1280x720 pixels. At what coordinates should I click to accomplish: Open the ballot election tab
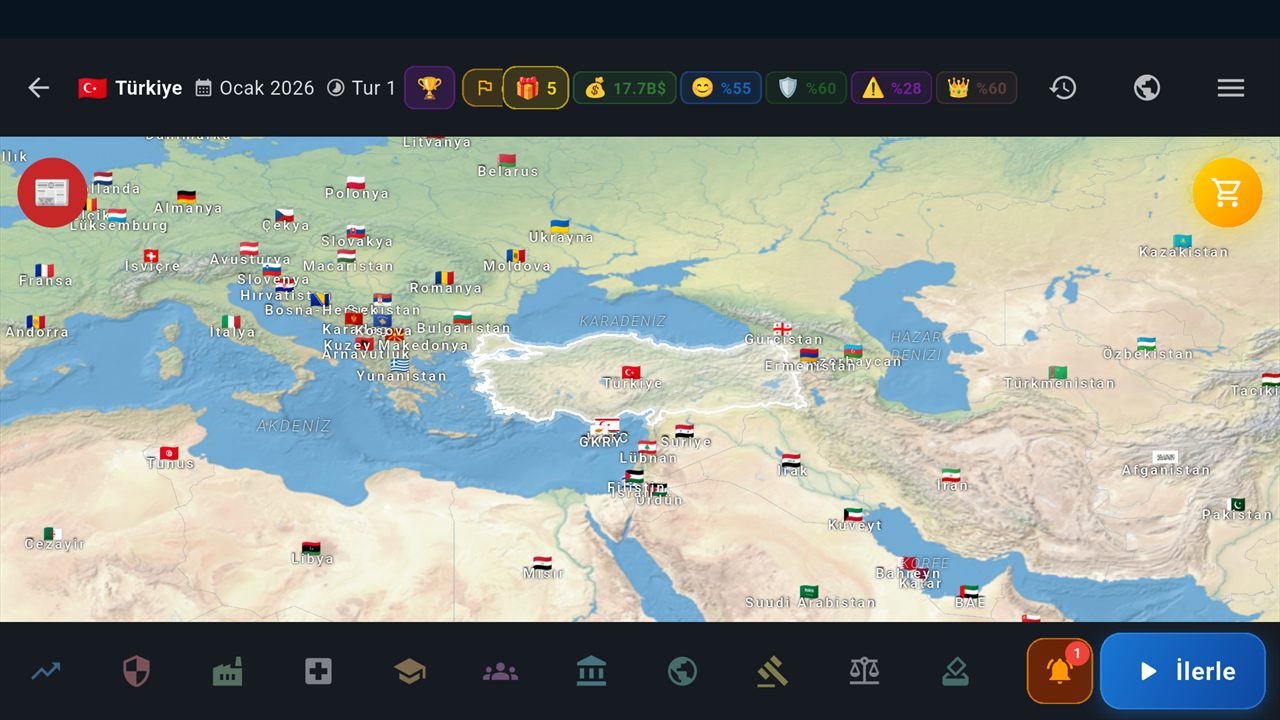pos(955,671)
